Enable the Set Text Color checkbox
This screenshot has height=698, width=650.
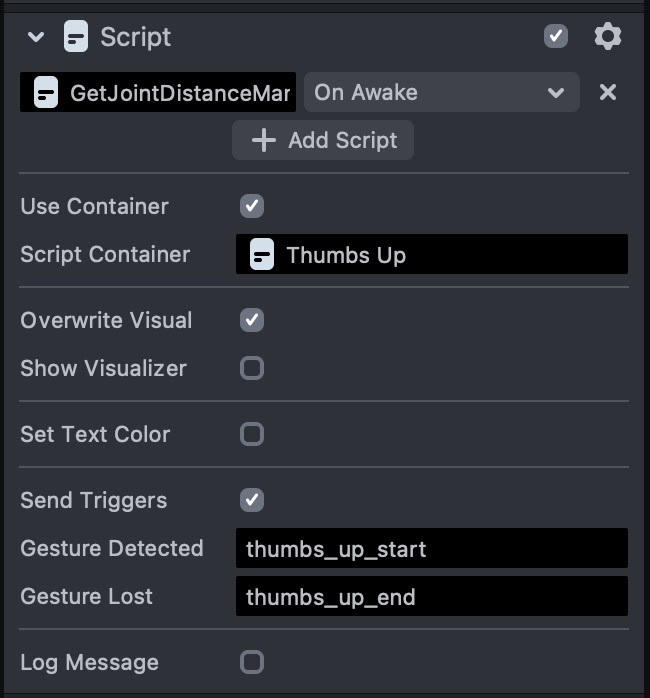252,434
